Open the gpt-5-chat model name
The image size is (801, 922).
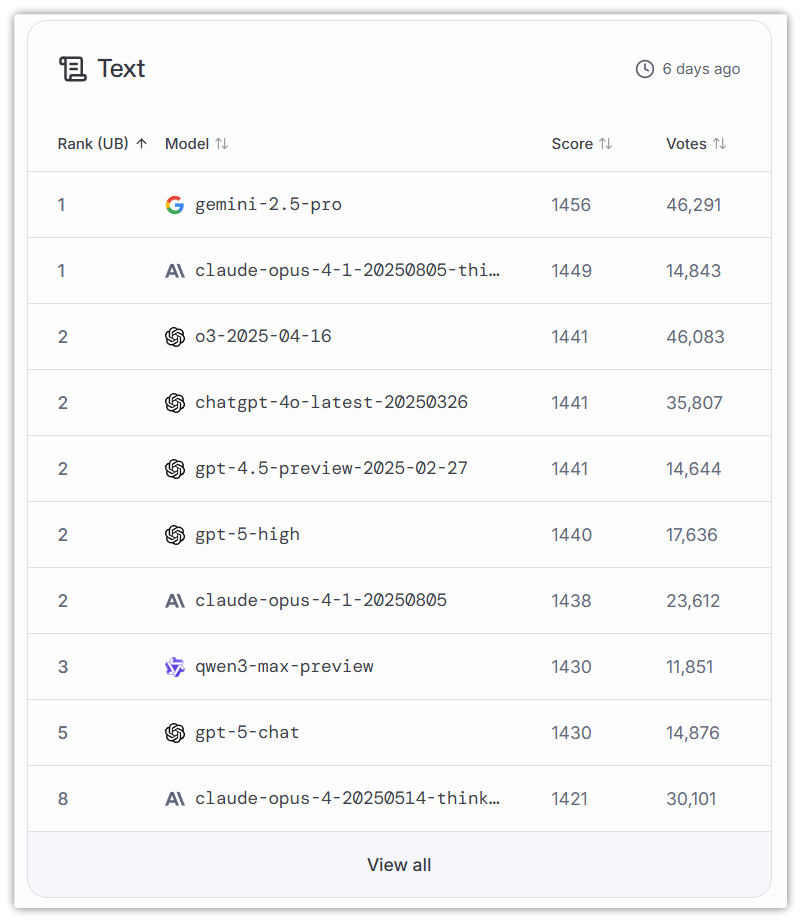247,733
